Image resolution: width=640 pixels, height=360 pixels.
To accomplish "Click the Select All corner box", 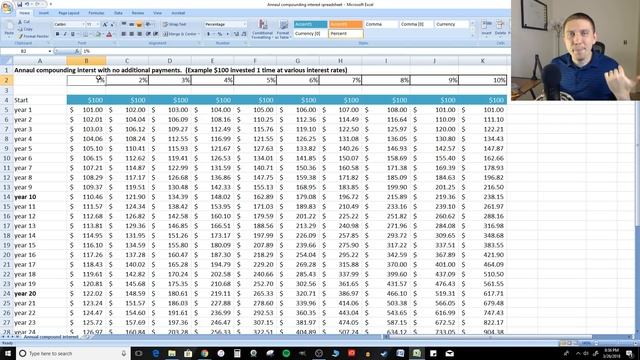I will click(x=6, y=61).
